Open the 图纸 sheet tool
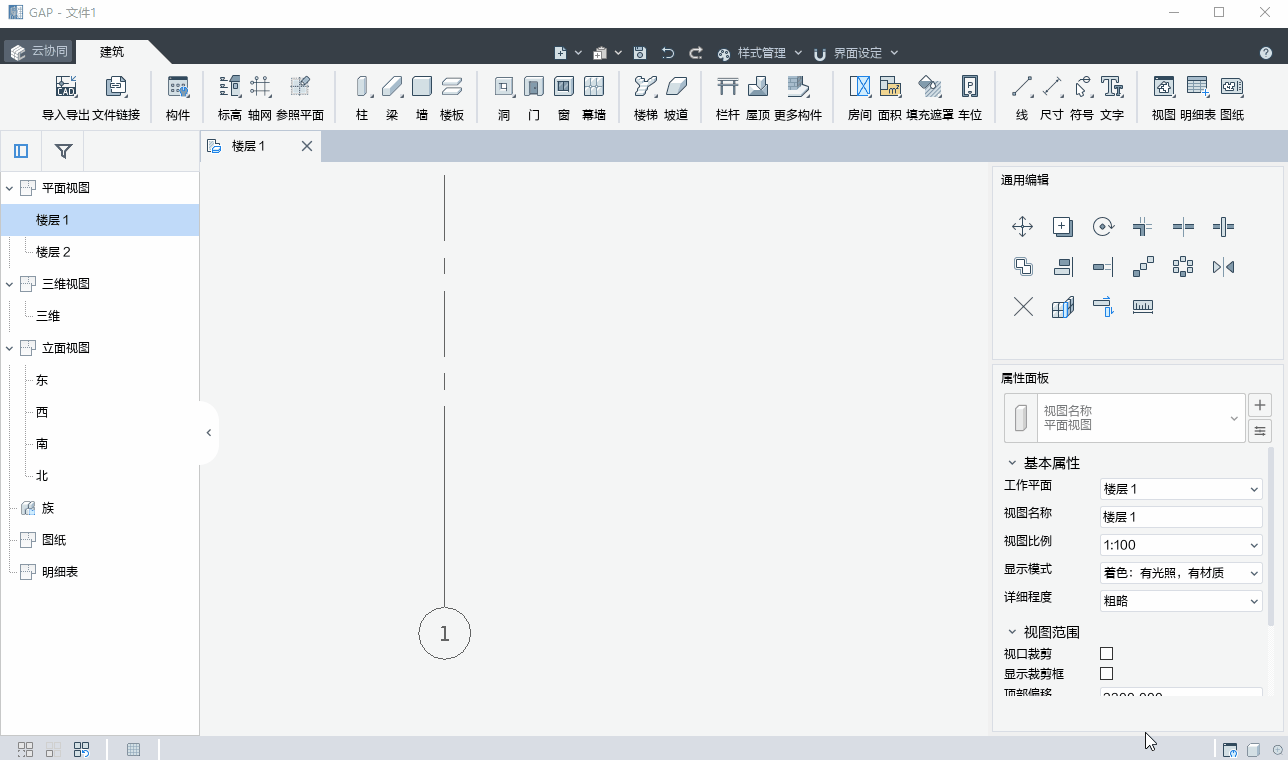1288x760 pixels. pyautogui.click(x=1232, y=98)
